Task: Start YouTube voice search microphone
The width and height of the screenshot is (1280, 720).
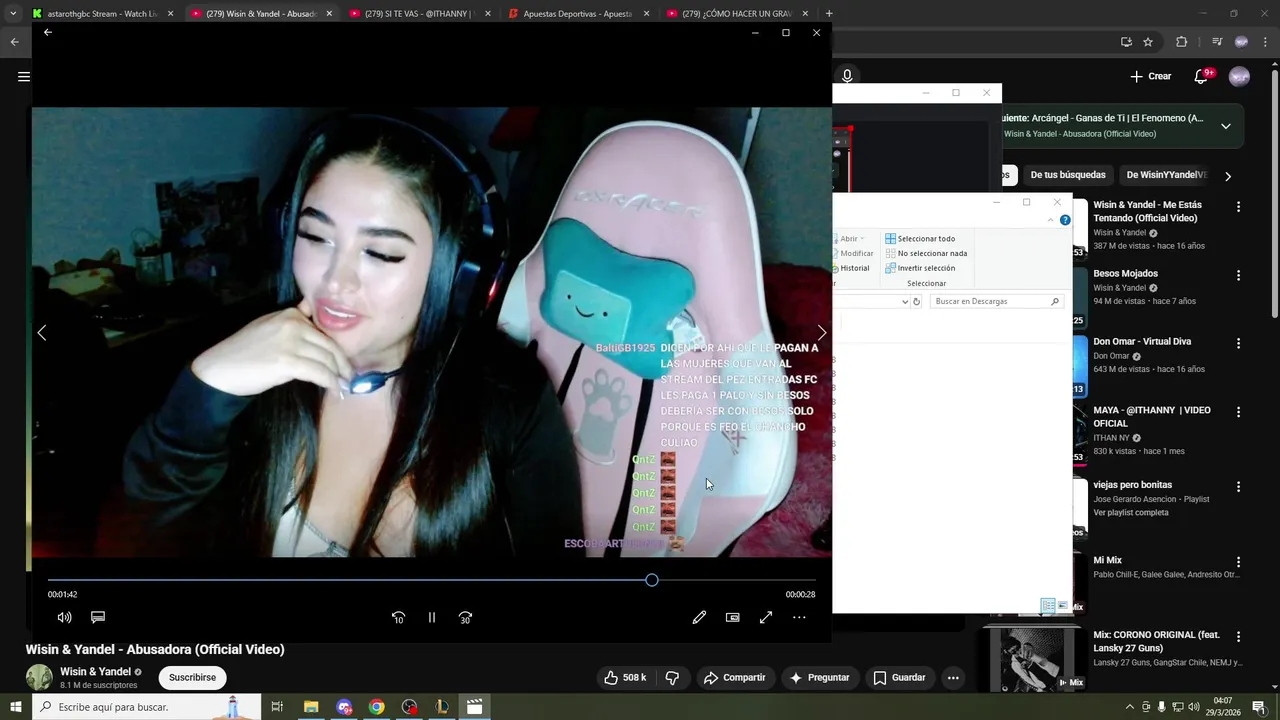Action: click(847, 76)
